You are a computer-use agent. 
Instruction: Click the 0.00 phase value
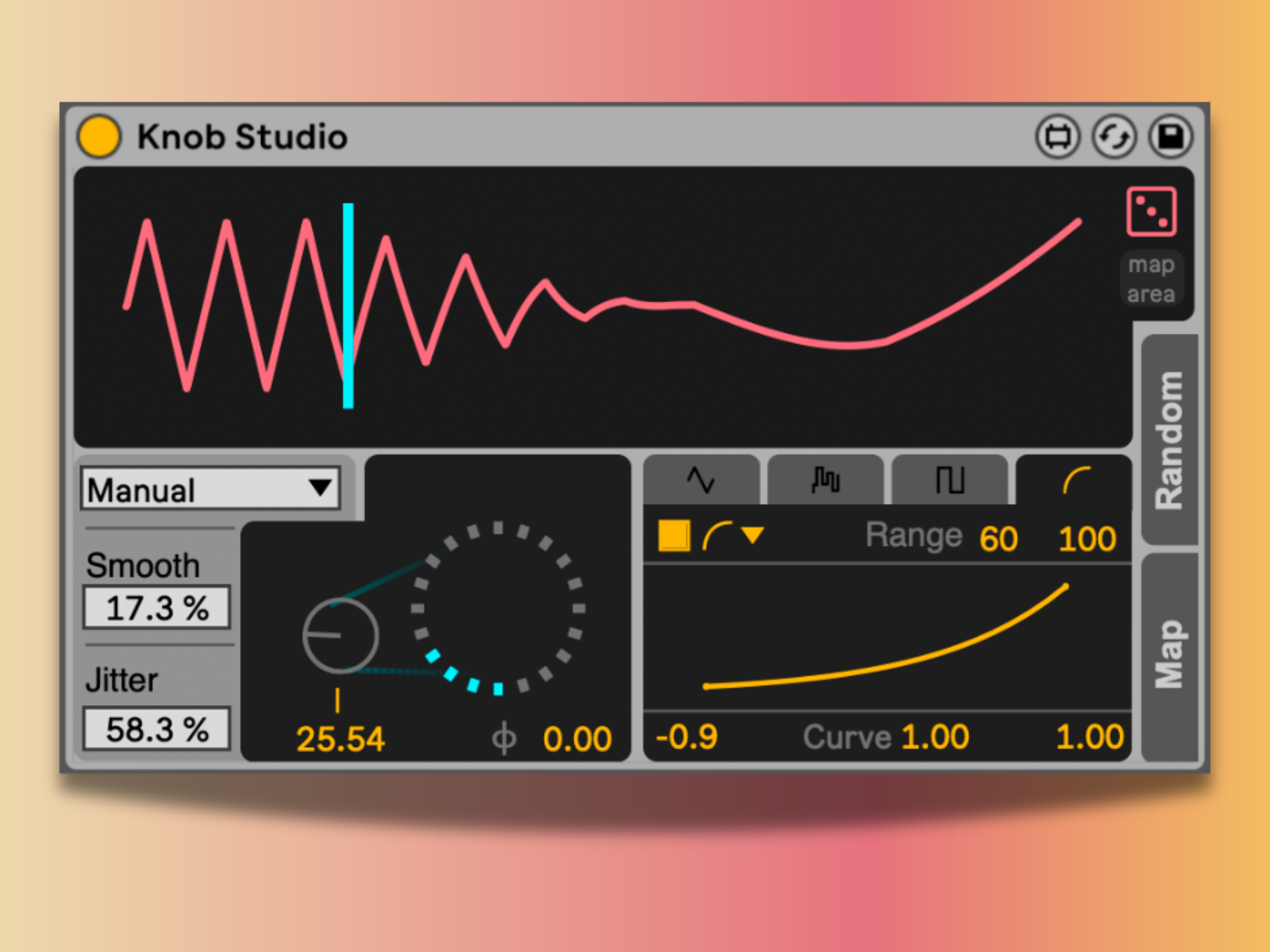coord(577,739)
